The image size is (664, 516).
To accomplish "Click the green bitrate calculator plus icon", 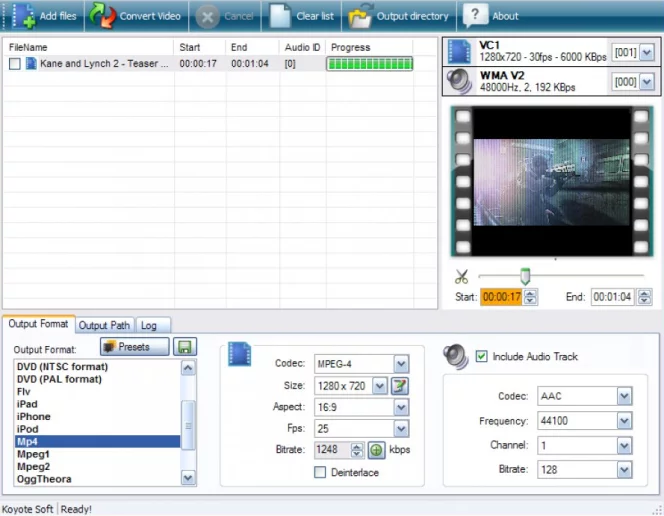I will (x=376, y=450).
